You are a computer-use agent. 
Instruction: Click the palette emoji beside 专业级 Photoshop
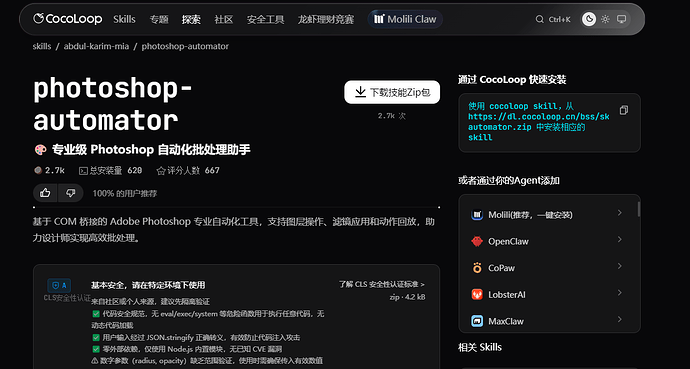coord(40,150)
